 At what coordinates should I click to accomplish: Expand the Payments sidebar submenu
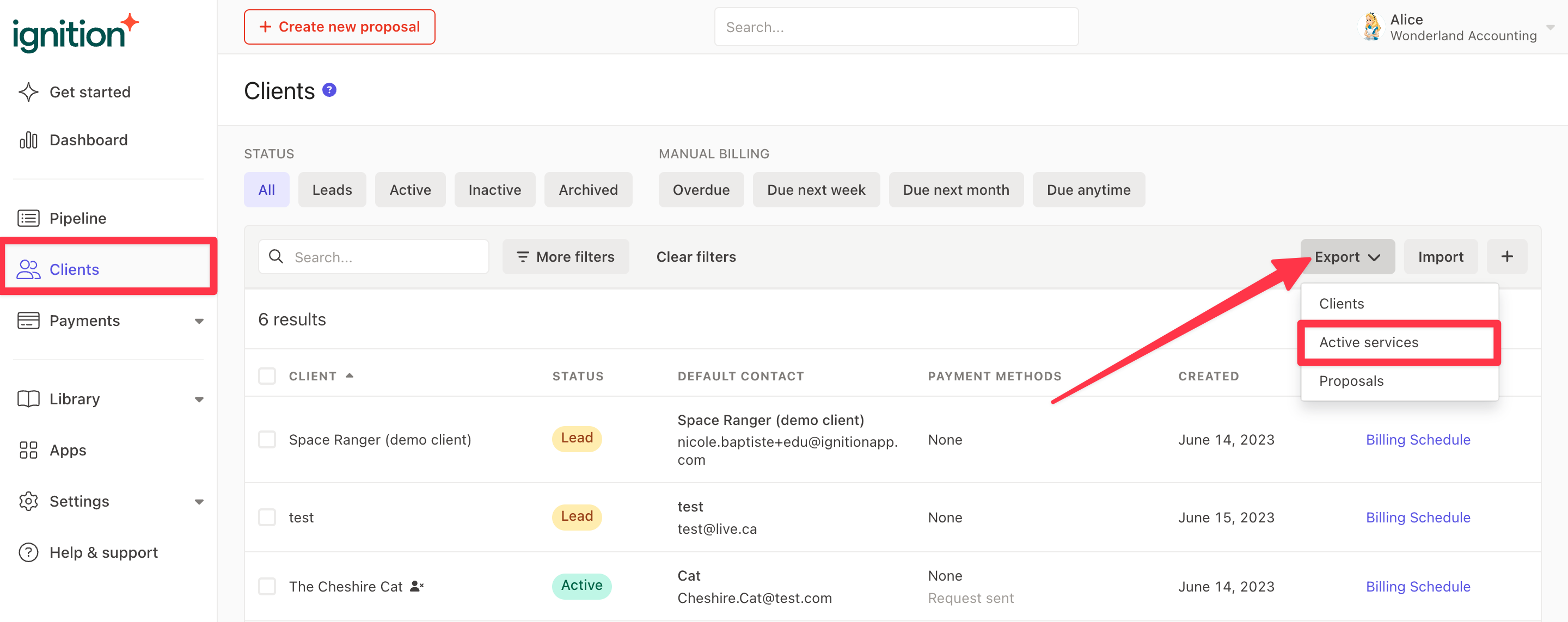click(x=199, y=321)
